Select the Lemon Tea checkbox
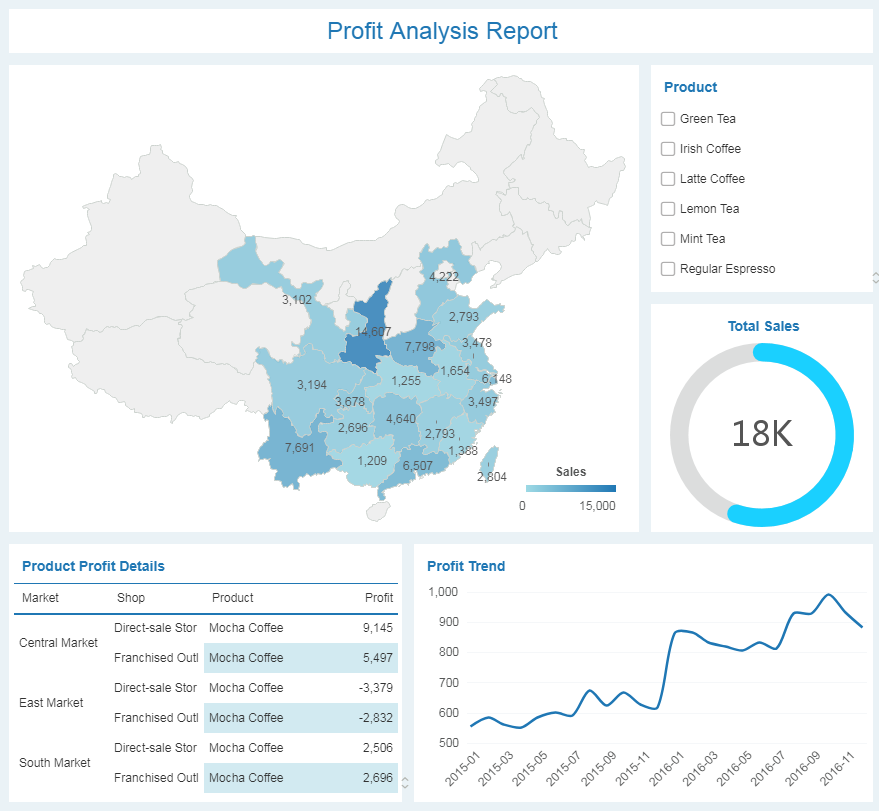 [x=668, y=209]
